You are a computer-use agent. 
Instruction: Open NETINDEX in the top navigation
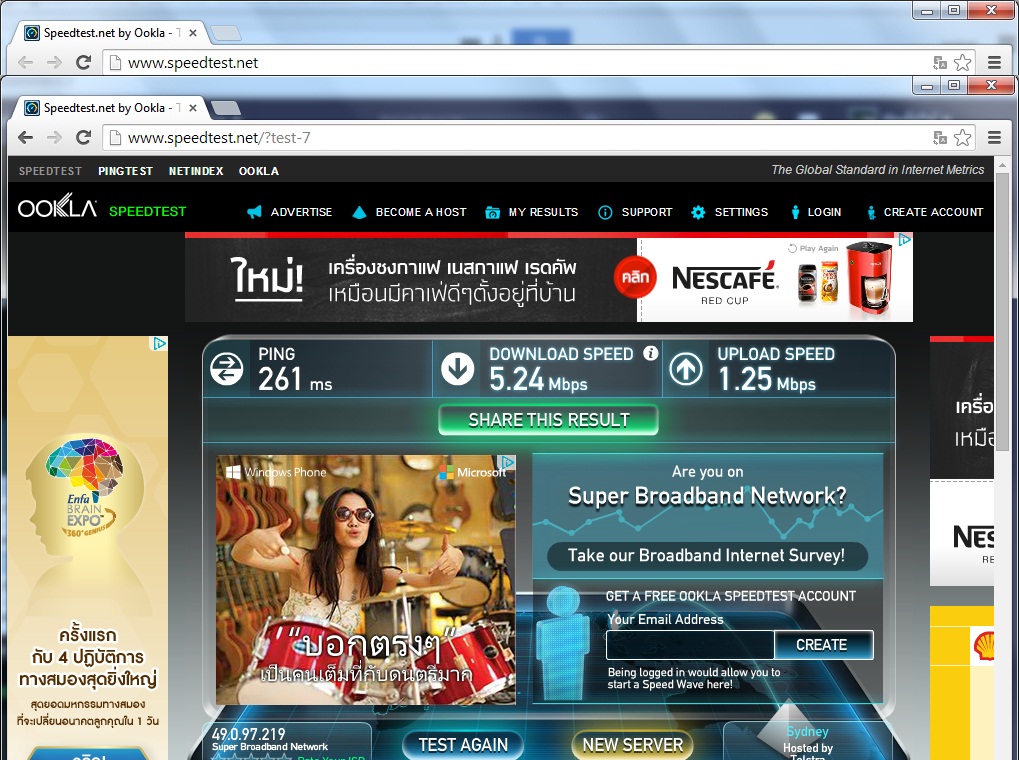196,171
